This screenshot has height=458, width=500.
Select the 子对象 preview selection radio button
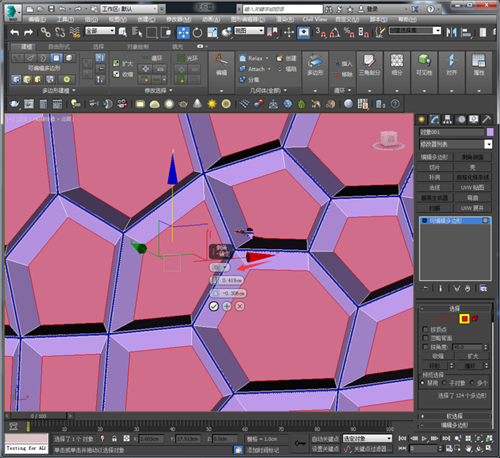click(x=444, y=383)
